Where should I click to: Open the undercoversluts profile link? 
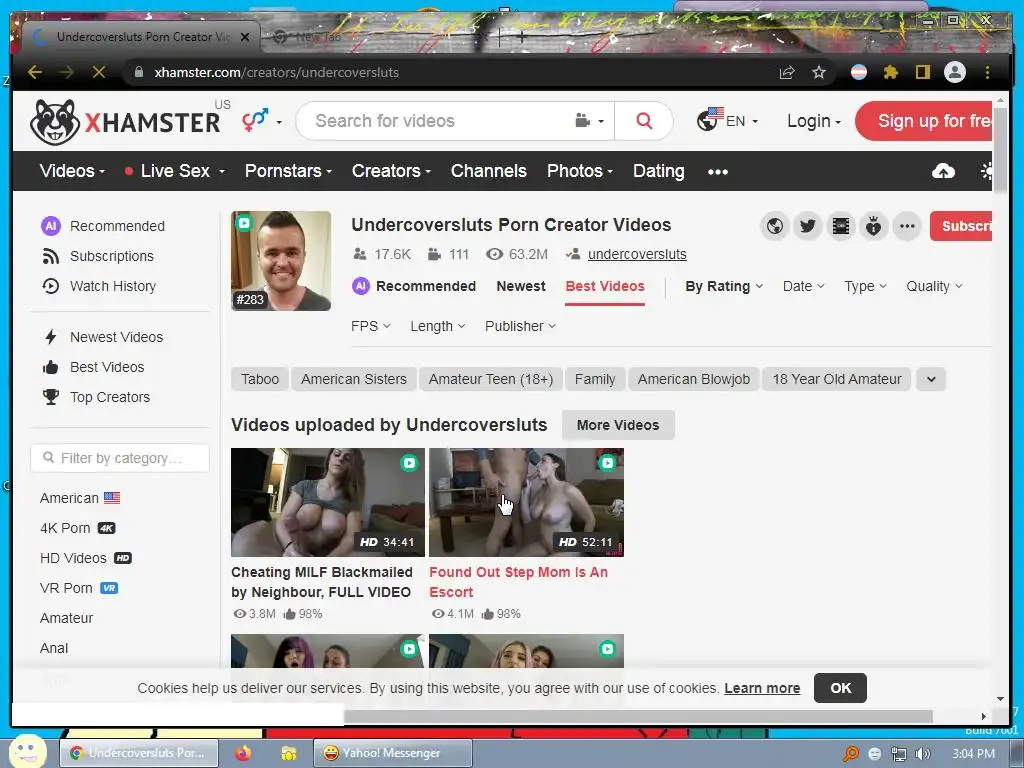click(x=637, y=254)
